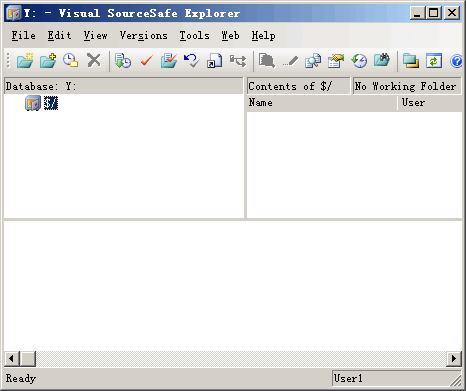
Task: Click the red Check Out checkmark icon
Action: click(x=146, y=61)
